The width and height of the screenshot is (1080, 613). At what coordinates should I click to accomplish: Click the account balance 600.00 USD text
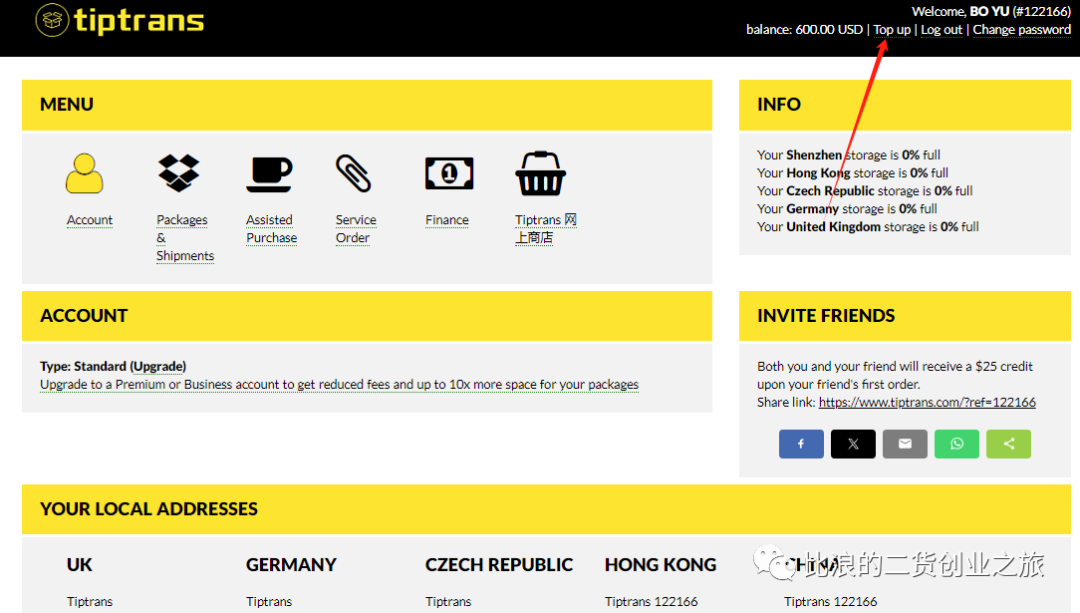click(804, 30)
